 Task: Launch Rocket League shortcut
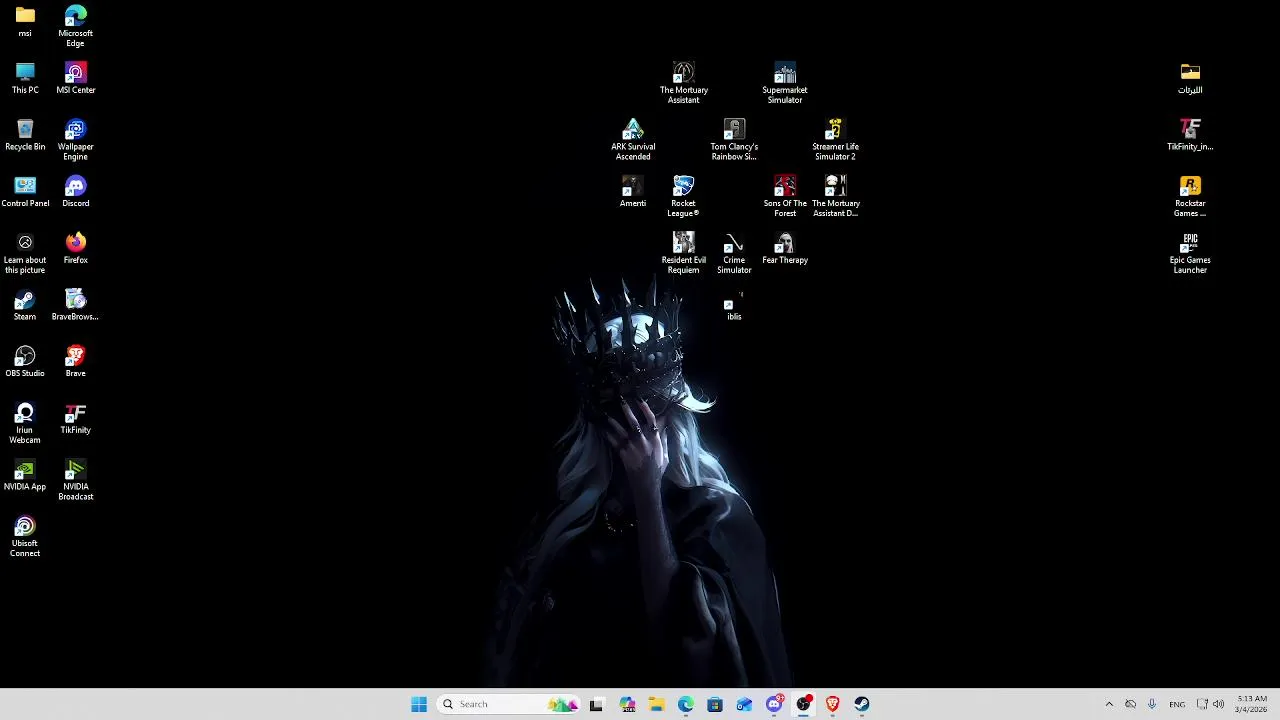(683, 197)
